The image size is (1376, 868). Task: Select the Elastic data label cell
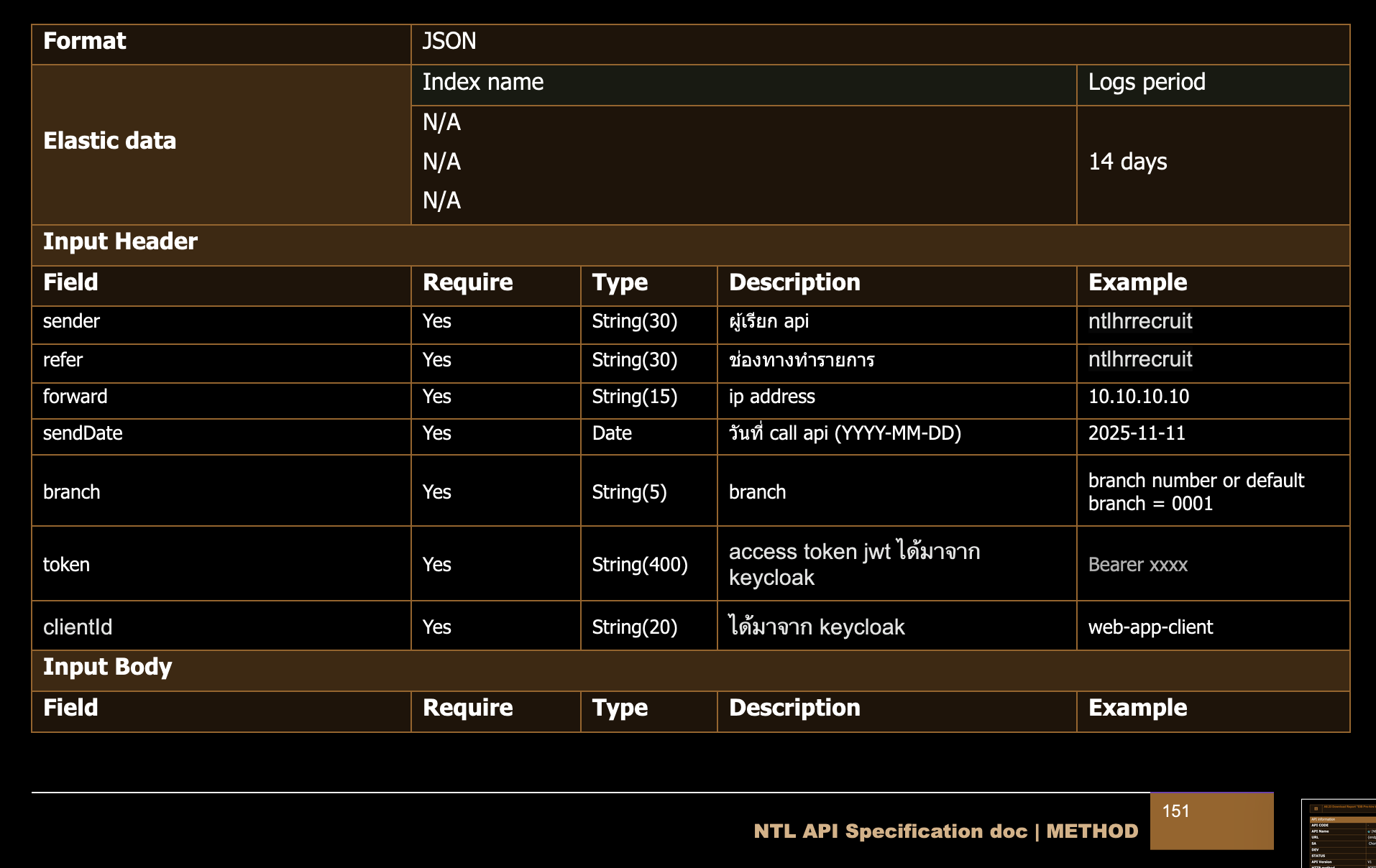pyautogui.click(x=221, y=142)
